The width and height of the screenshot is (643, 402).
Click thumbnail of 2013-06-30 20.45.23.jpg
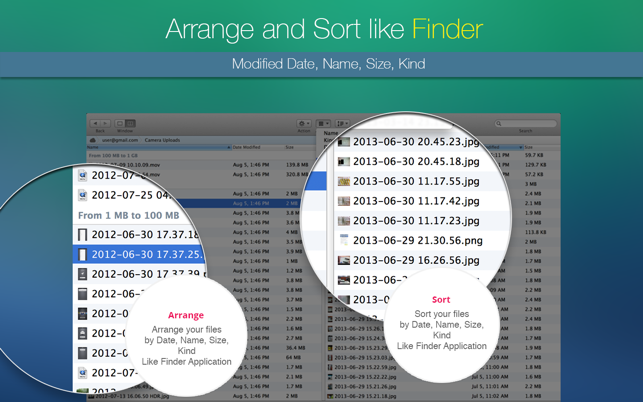(344, 142)
